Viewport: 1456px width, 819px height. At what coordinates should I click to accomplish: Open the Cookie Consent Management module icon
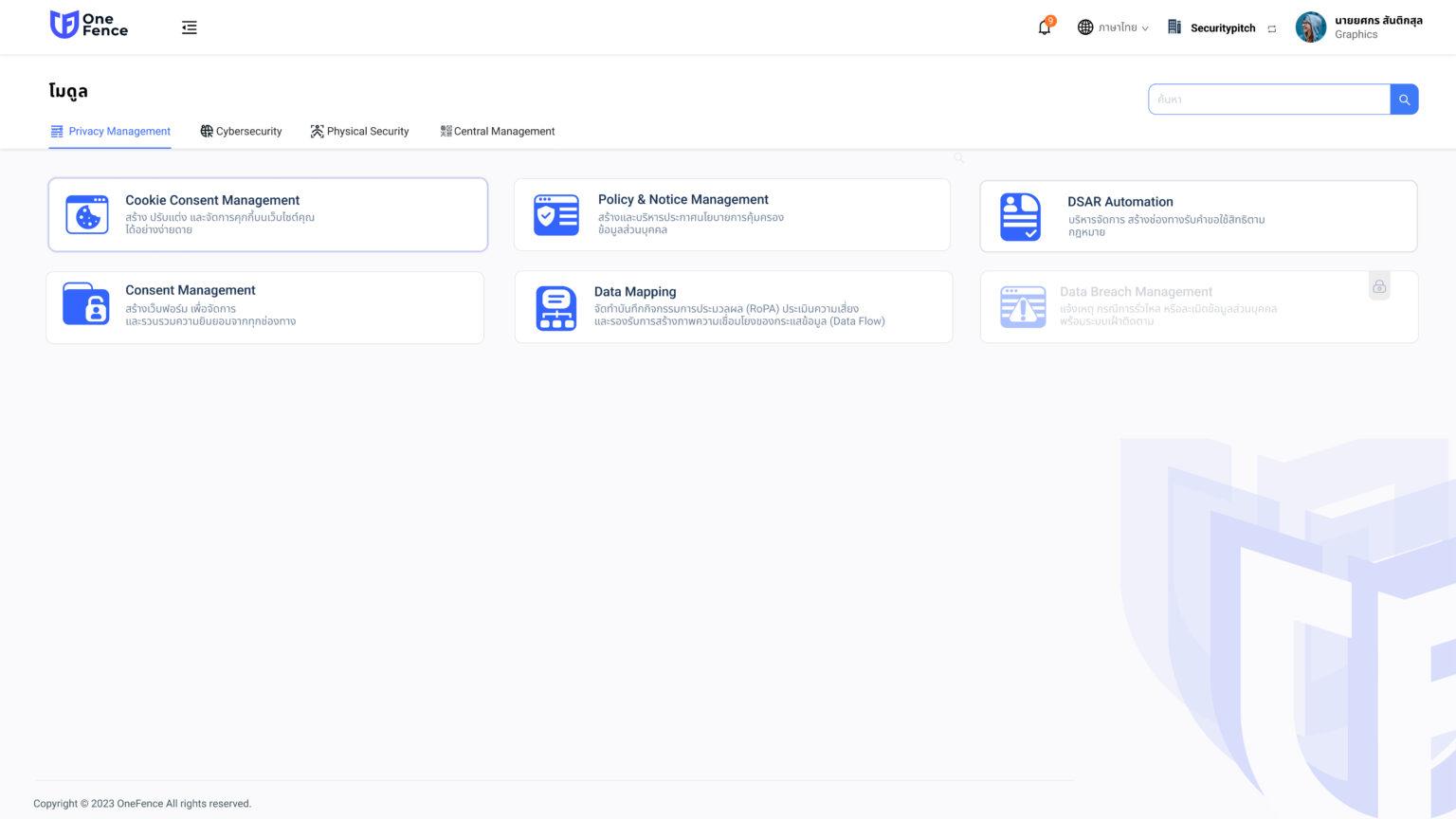pyautogui.click(x=87, y=214)
